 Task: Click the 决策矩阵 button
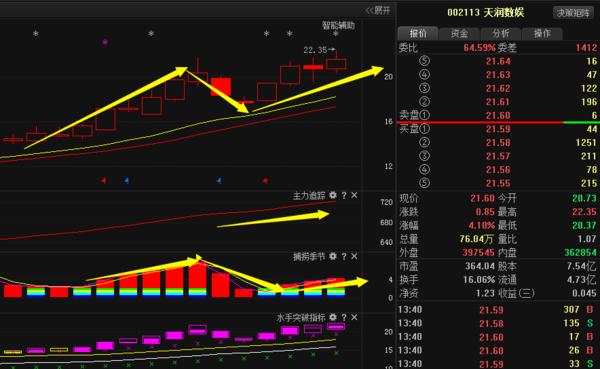(x=573, y=13)
